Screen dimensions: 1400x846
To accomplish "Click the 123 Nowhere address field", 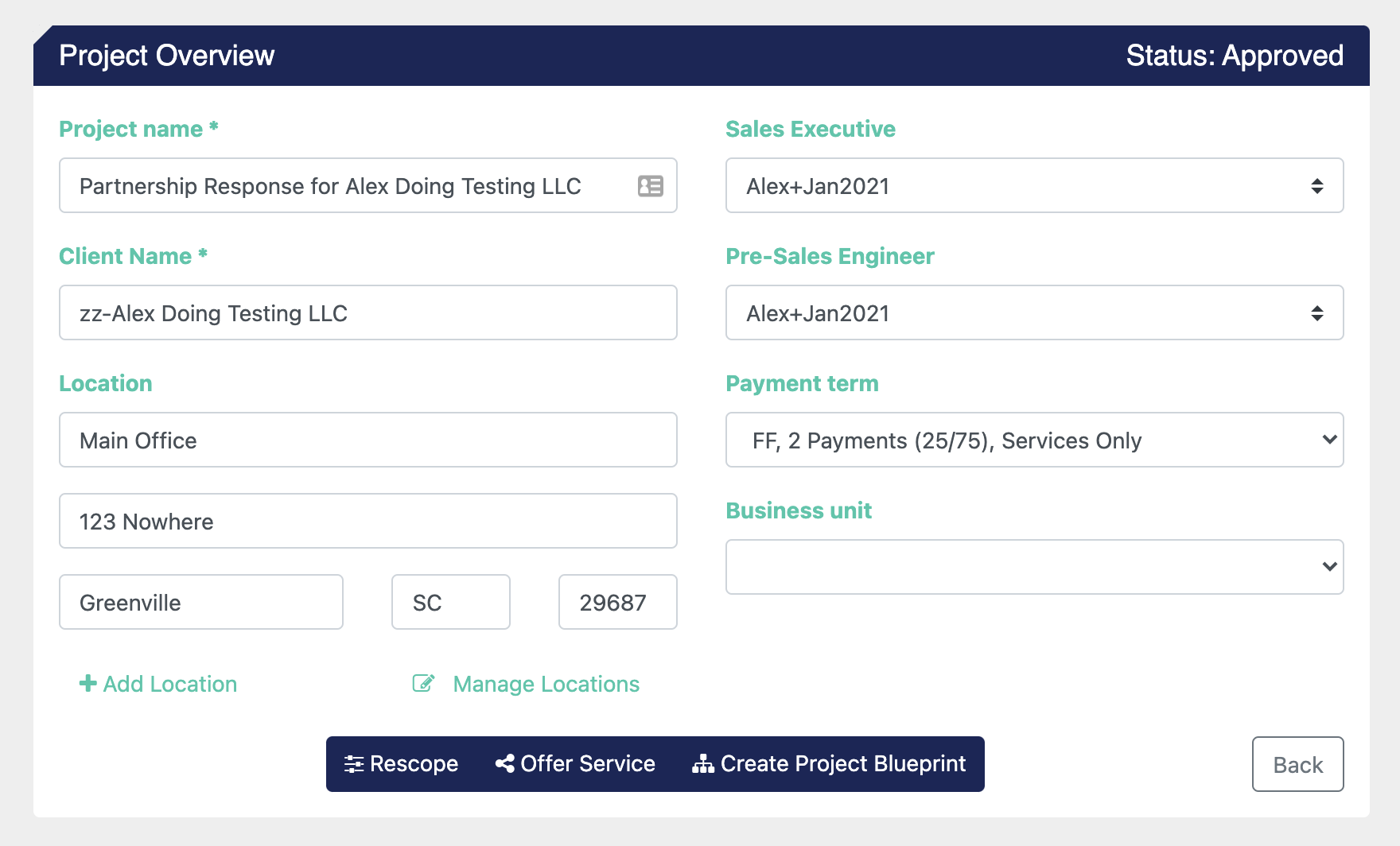I will (x=367, y=521).
